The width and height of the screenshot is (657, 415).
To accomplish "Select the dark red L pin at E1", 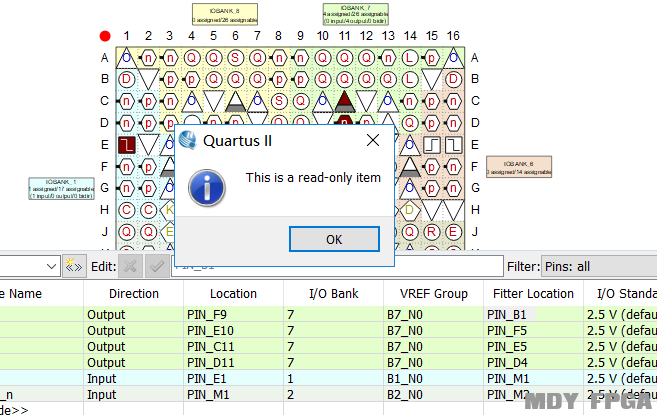I will [126, 145].
